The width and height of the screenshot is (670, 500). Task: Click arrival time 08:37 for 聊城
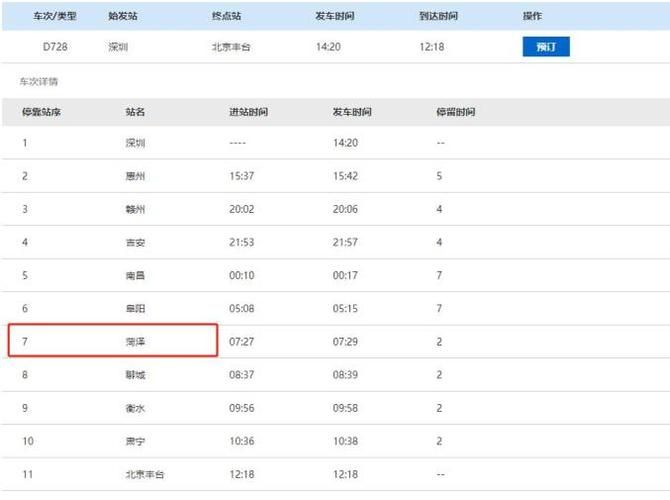coord(241,375)
